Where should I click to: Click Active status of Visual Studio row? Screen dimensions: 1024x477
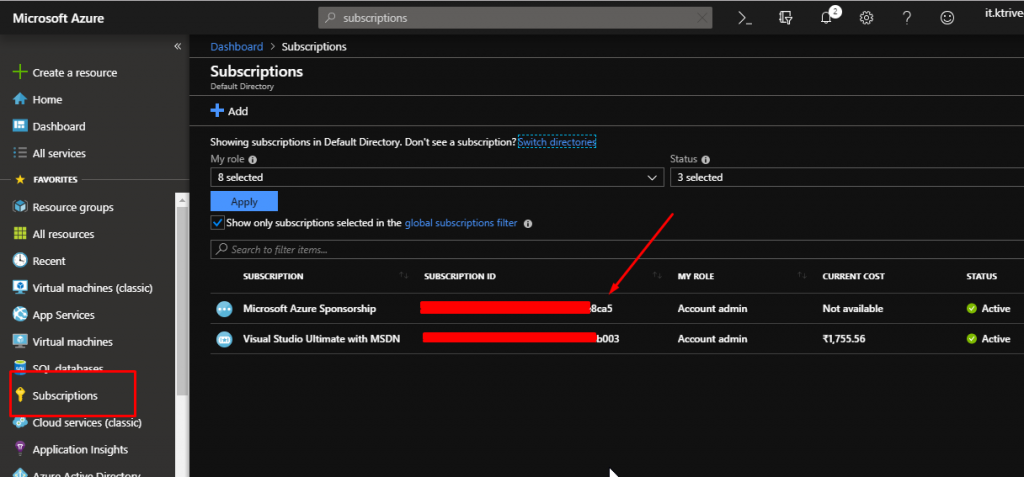click(988, 338)
